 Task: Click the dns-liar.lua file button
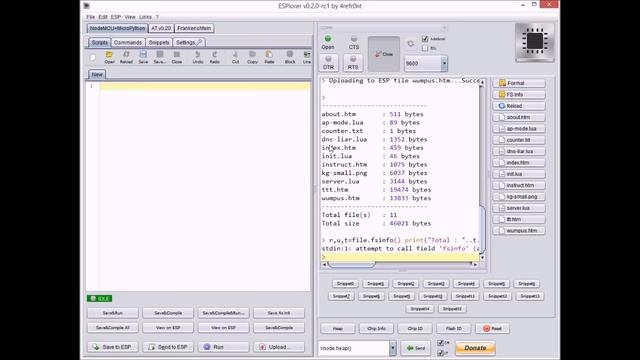[519, 151]
